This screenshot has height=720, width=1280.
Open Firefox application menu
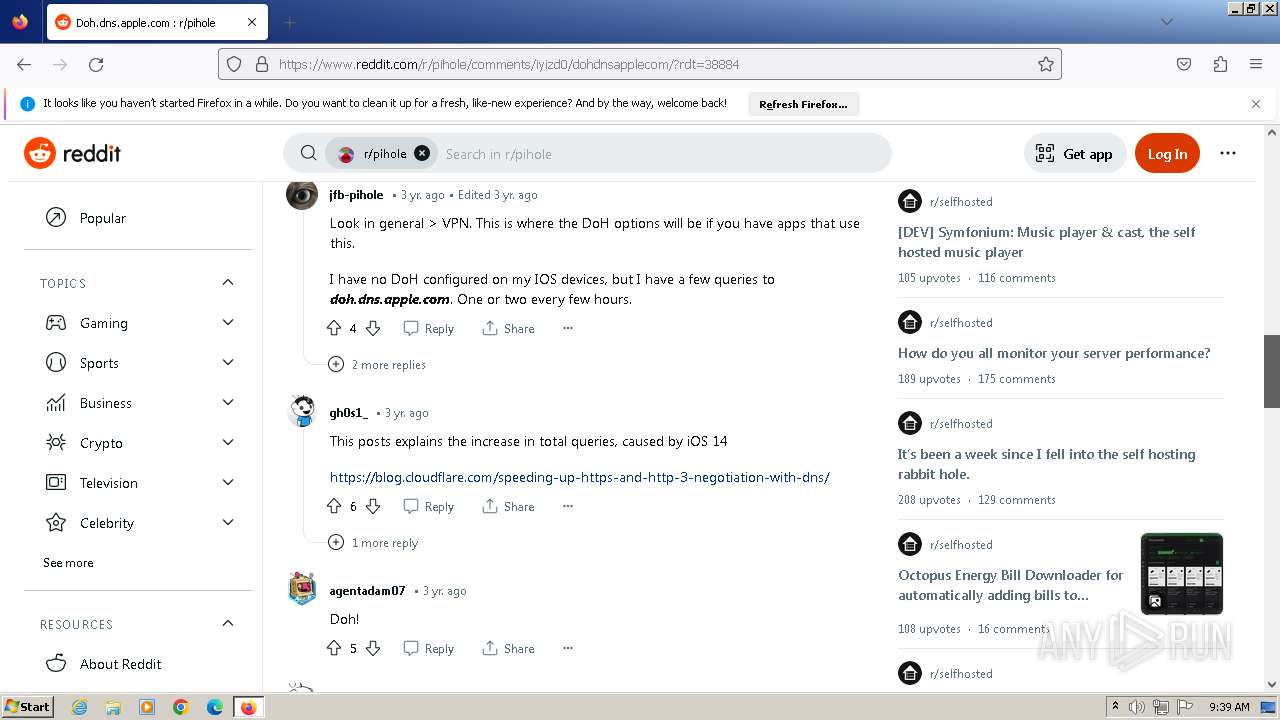click(1256, 64)
